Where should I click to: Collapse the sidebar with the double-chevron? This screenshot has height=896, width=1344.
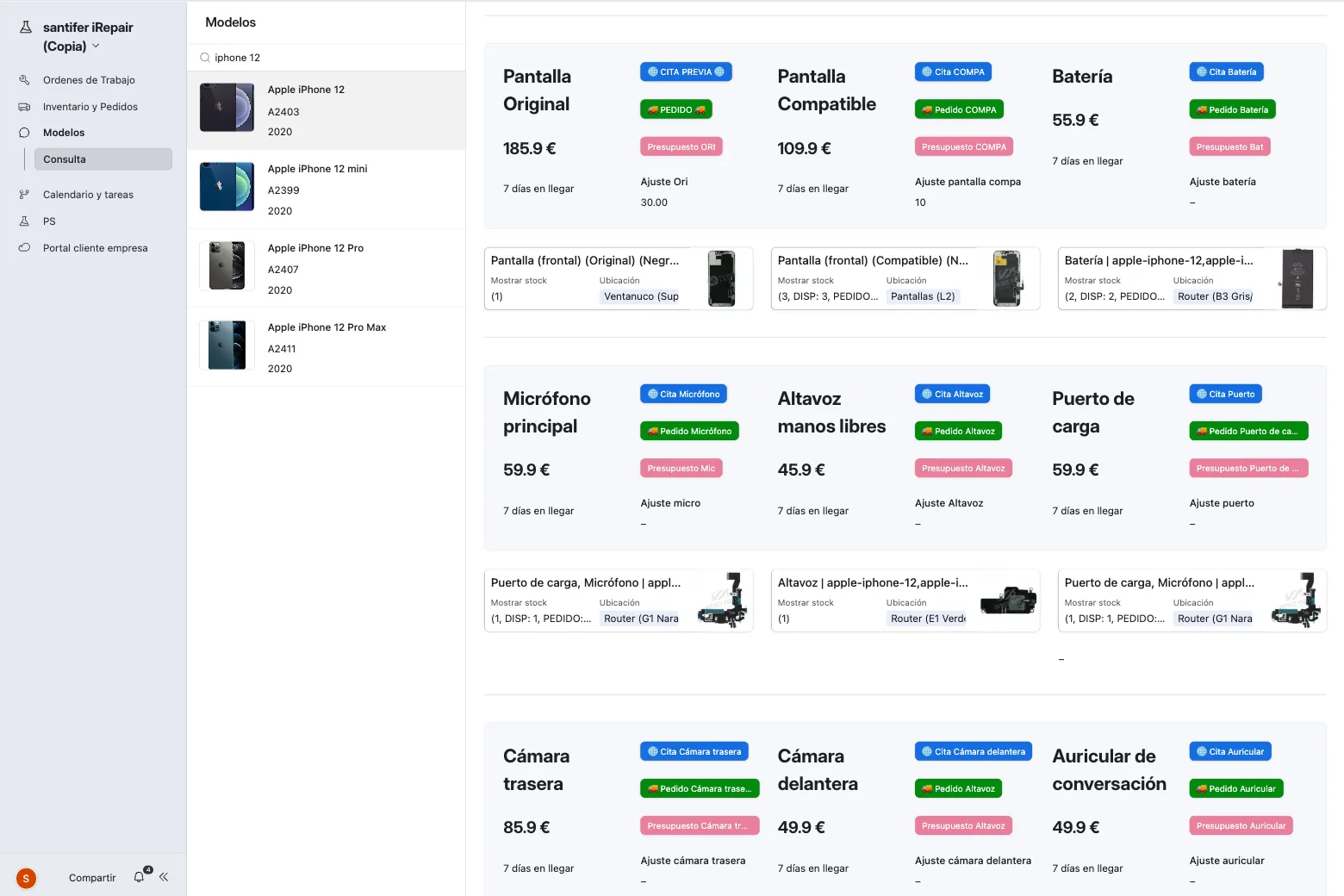164,876
